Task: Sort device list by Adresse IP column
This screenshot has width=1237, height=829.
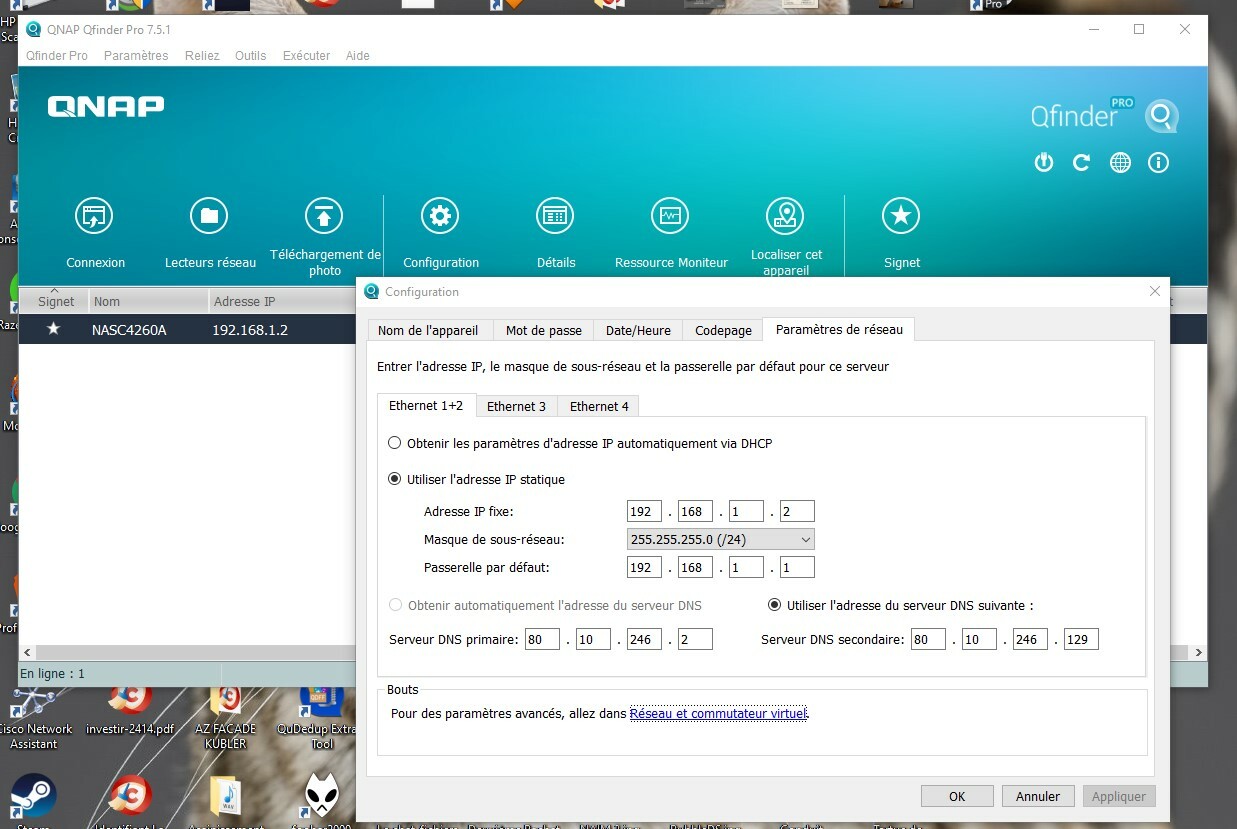Action: point(283,301)
